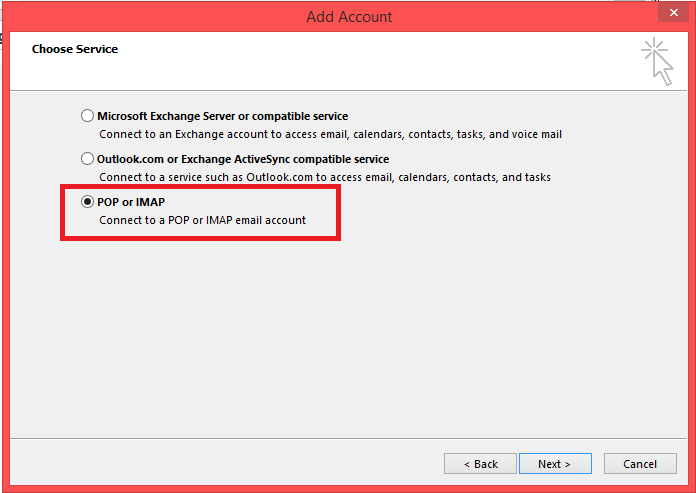Viewport: 696px width, 493px height.
Task: Select the Microsoft Exchange Server radio button
Action: coord(88,116)
